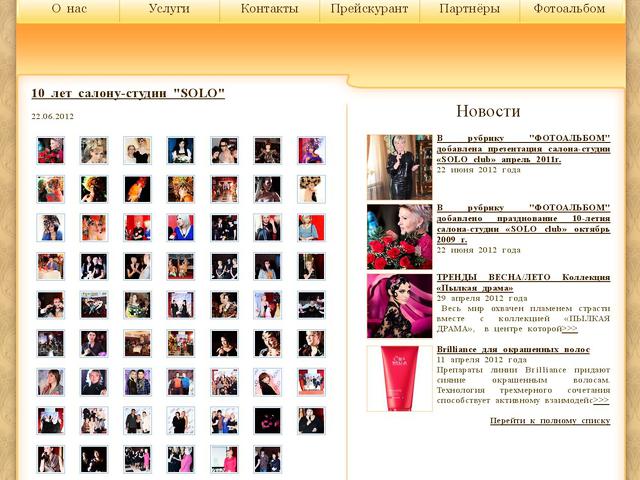Open the news thumbnail of woman in black leather
The image size is (640, 480).
[399, 166]
